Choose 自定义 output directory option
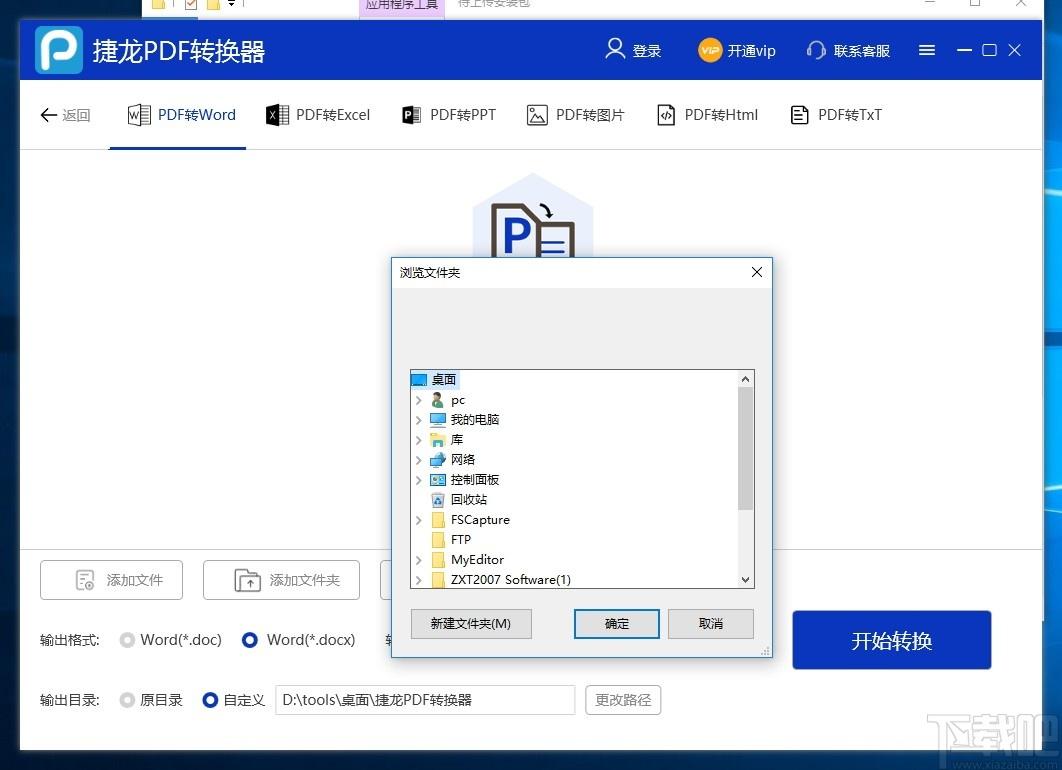This screenshot has height=770, width=1062. pos(210,700)
